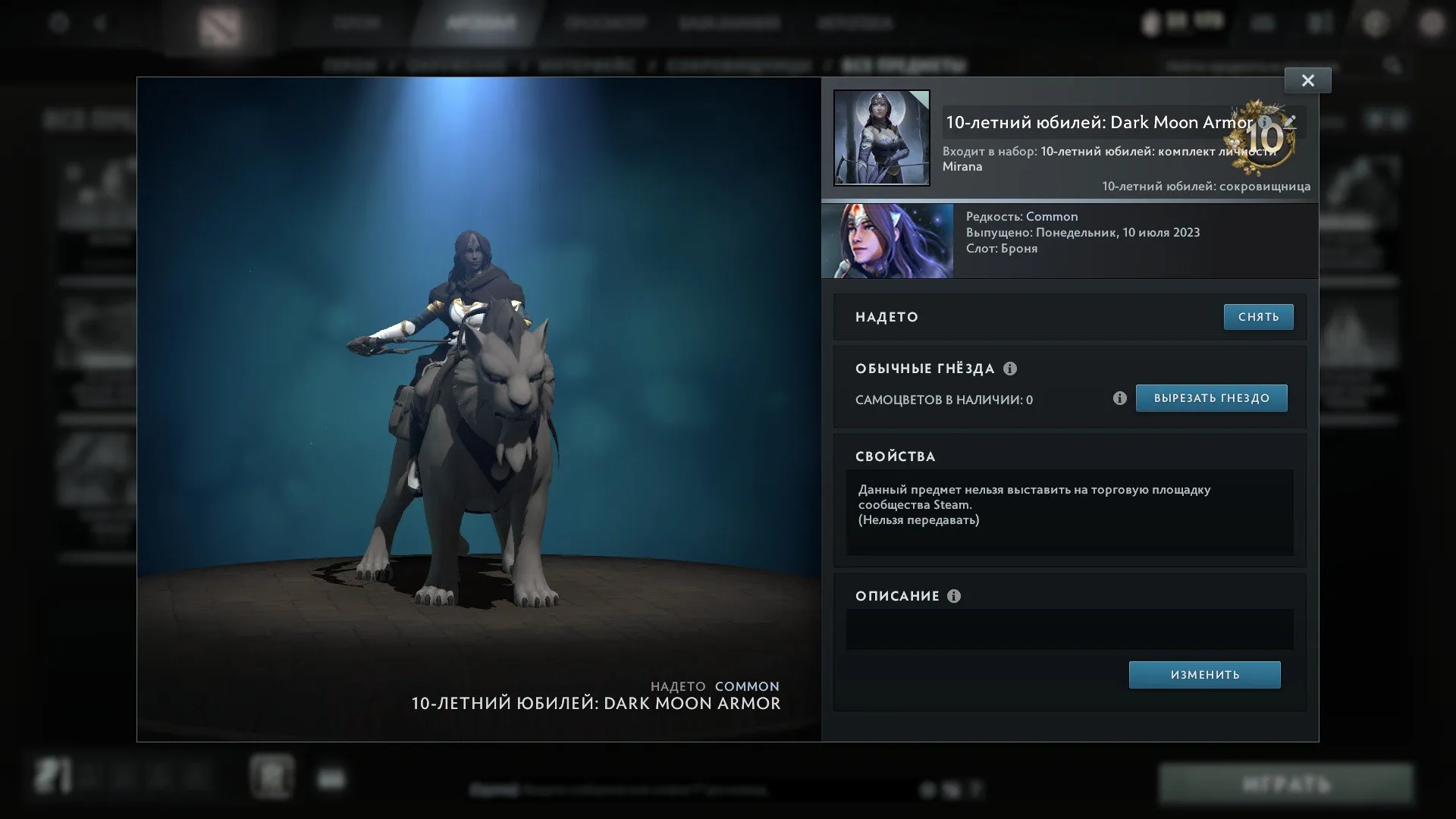The width and height of the screenshot is (1456, 819).
Task: Click the back arrow in the top bar
Action: click(99, 24)
